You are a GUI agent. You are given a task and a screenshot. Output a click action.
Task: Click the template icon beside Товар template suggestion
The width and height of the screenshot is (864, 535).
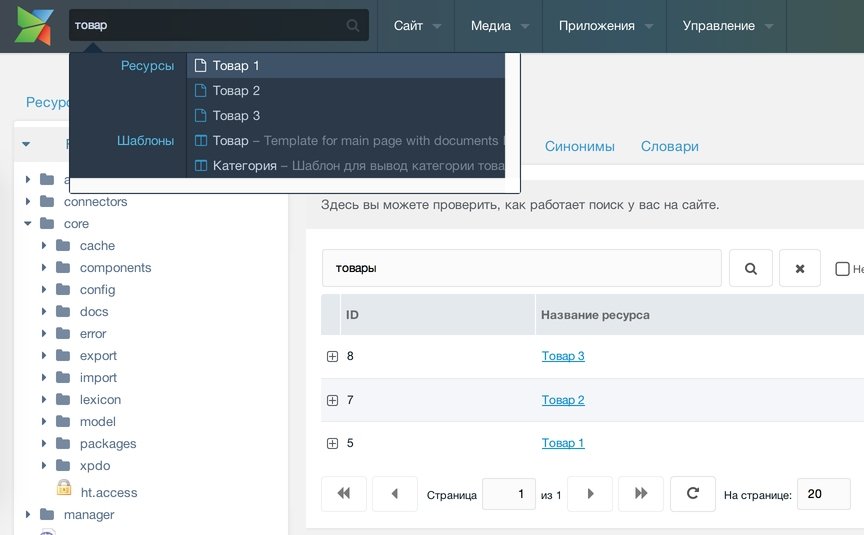tap(201, 140)
